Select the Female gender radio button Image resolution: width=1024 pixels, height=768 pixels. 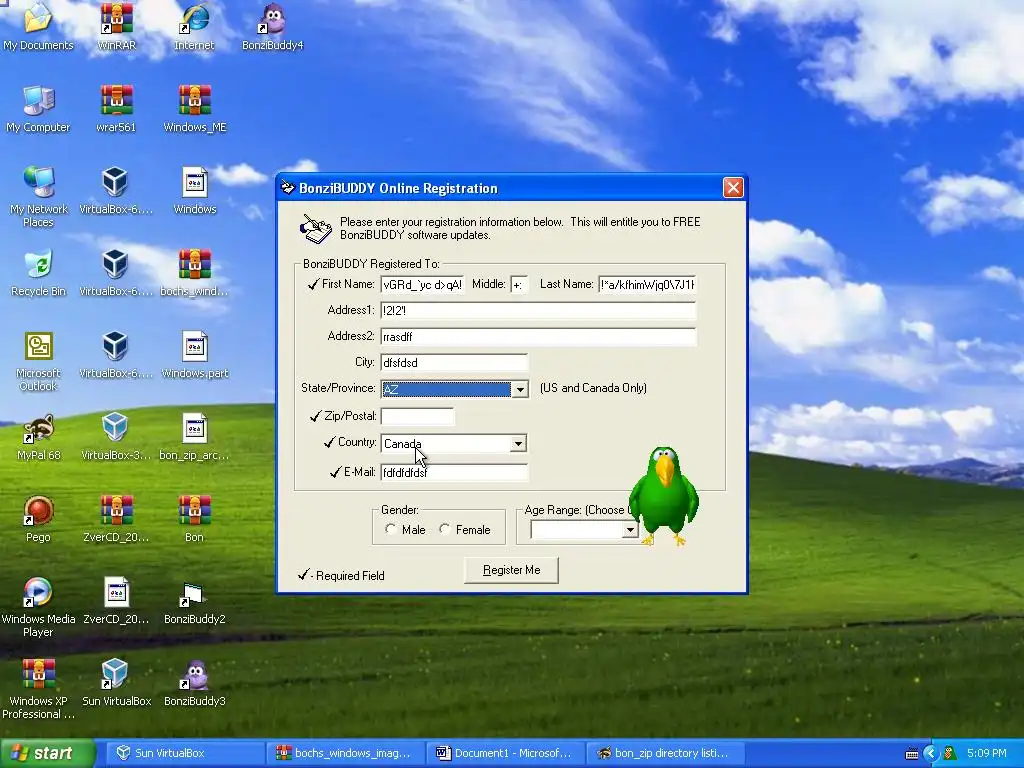click(x=445, y=529)
